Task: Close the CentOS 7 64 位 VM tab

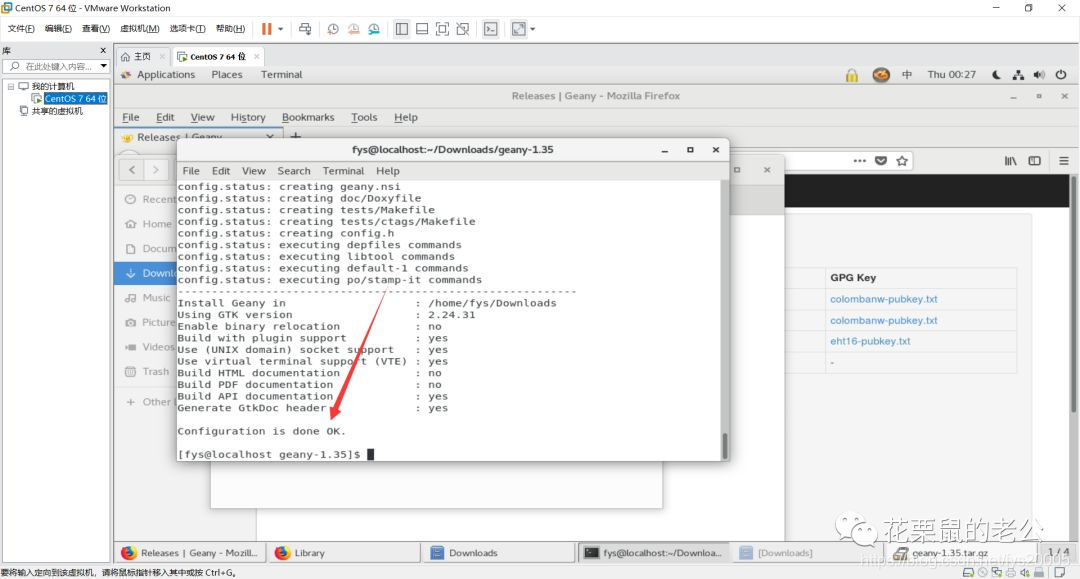Action: [x=256, y=56]
